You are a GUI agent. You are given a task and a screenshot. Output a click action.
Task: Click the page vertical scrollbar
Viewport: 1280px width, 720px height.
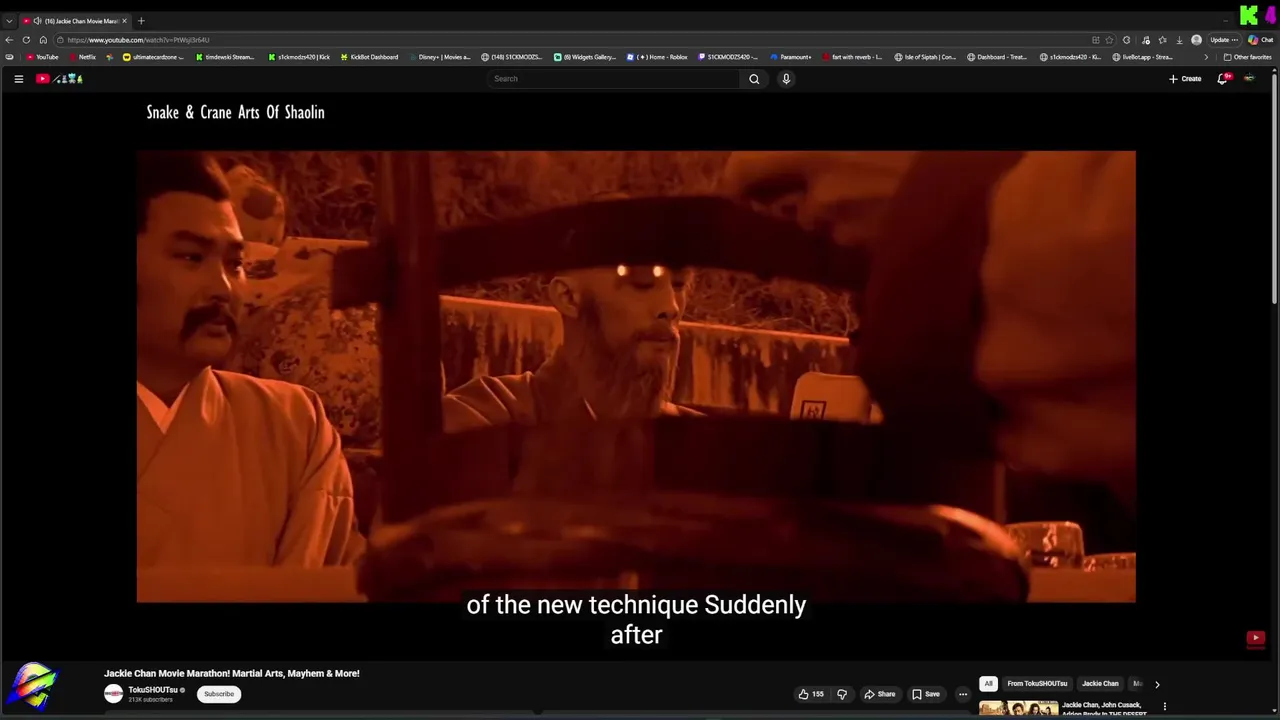(x=1275, y=190)
